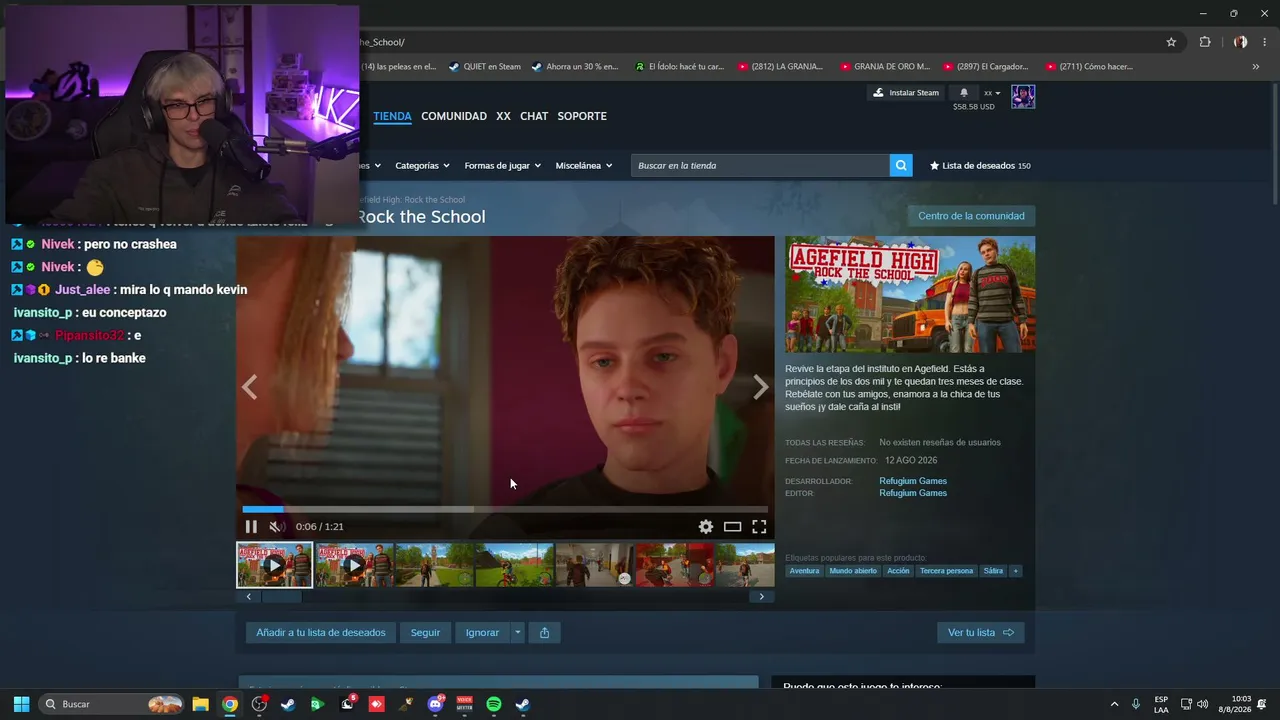Click the store search input field

click(760, 166)
